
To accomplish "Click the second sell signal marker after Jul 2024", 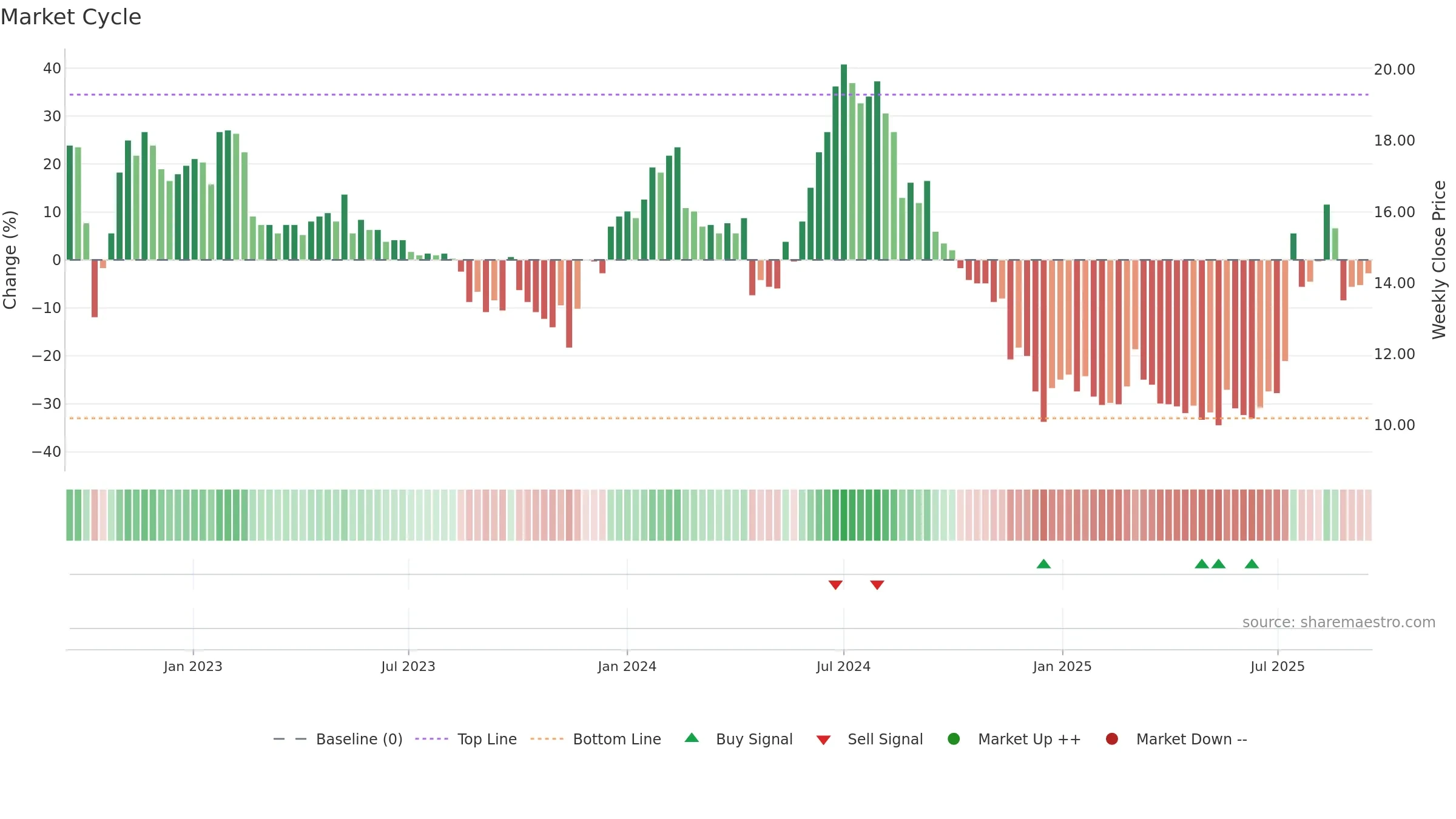I will click(877, 585).
